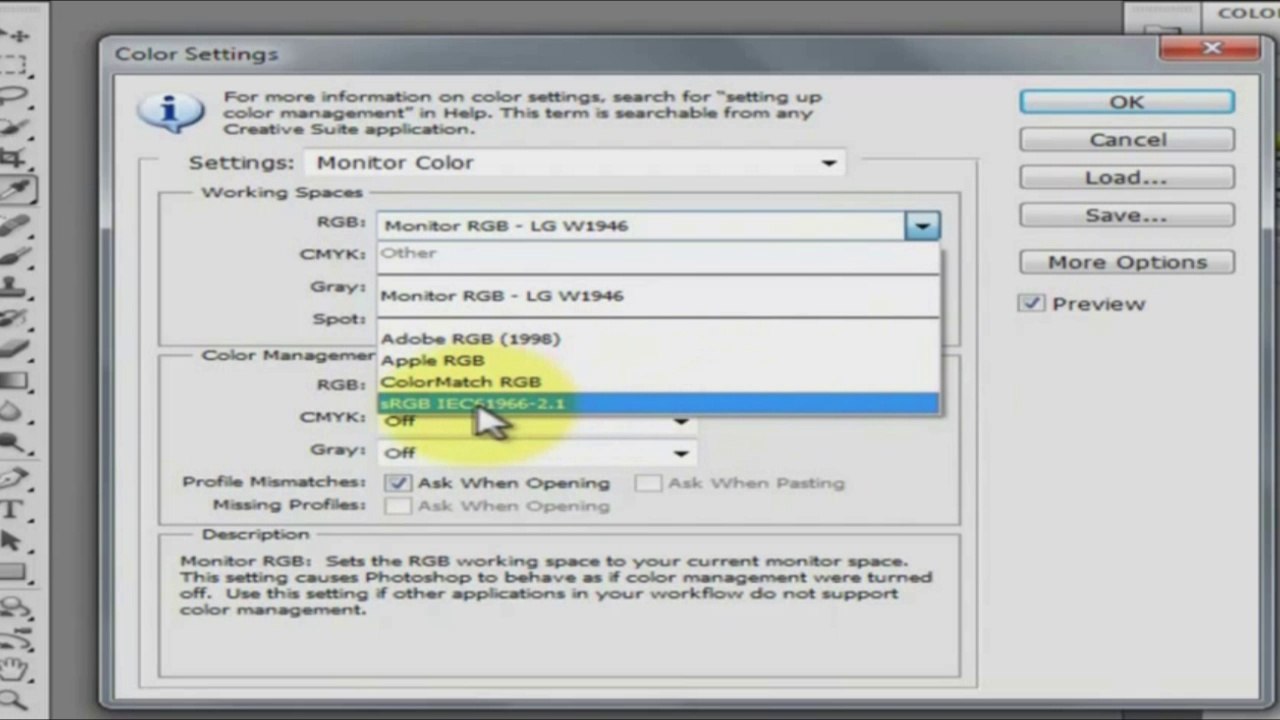
Task: Click the Missing Profiles label
Action: (289, 505)
